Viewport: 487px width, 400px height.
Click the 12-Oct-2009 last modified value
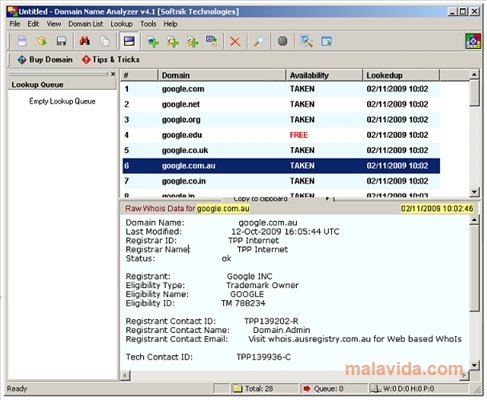coord(285,232)
